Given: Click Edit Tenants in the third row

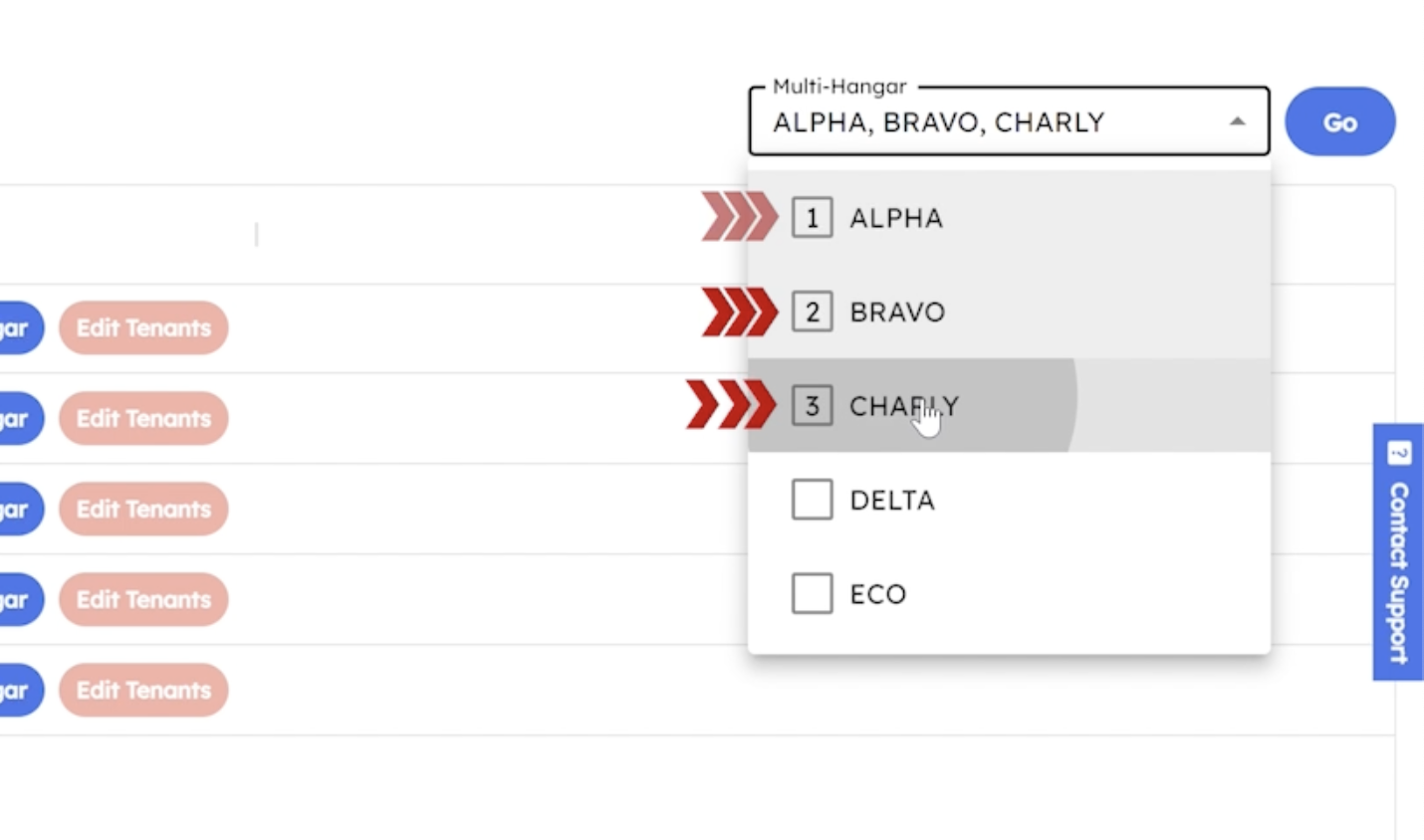Looking at the screenshot, I should 143,509.
